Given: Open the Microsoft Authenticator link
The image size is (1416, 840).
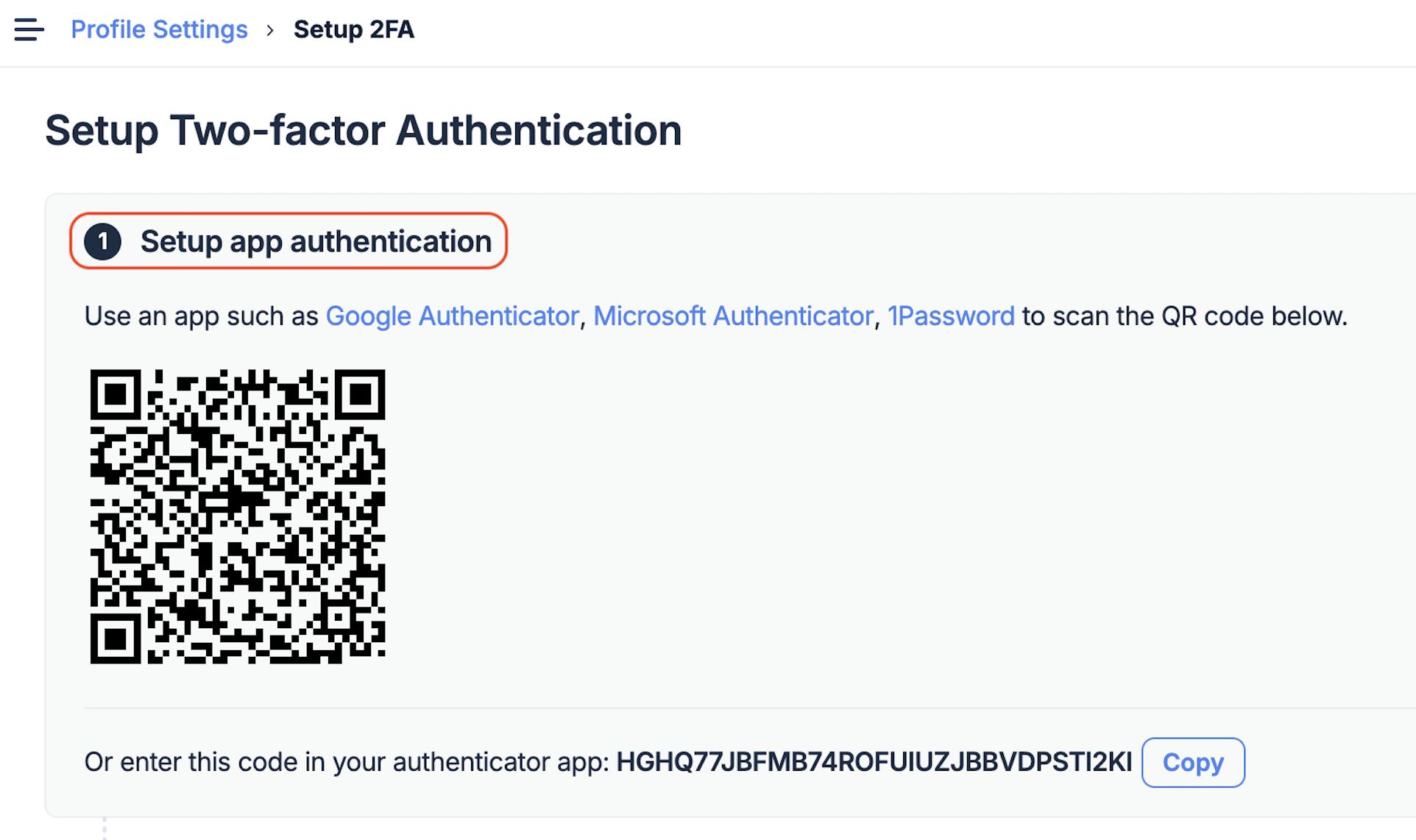Looking at the screenshot, I should pyautogui.click(x=733, y=316).
